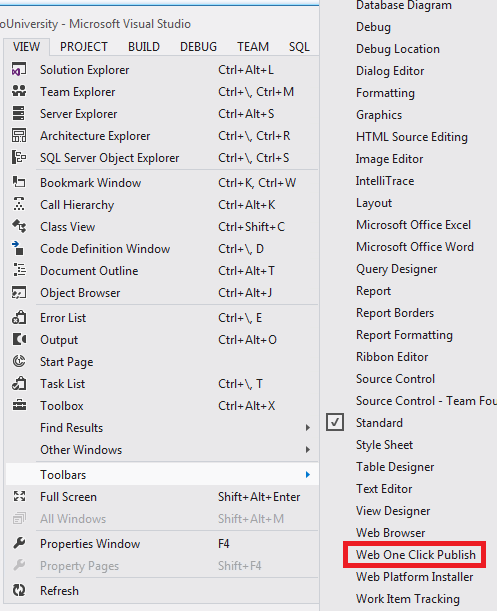Choose Table Designer toolbar entry

[395, 467]
